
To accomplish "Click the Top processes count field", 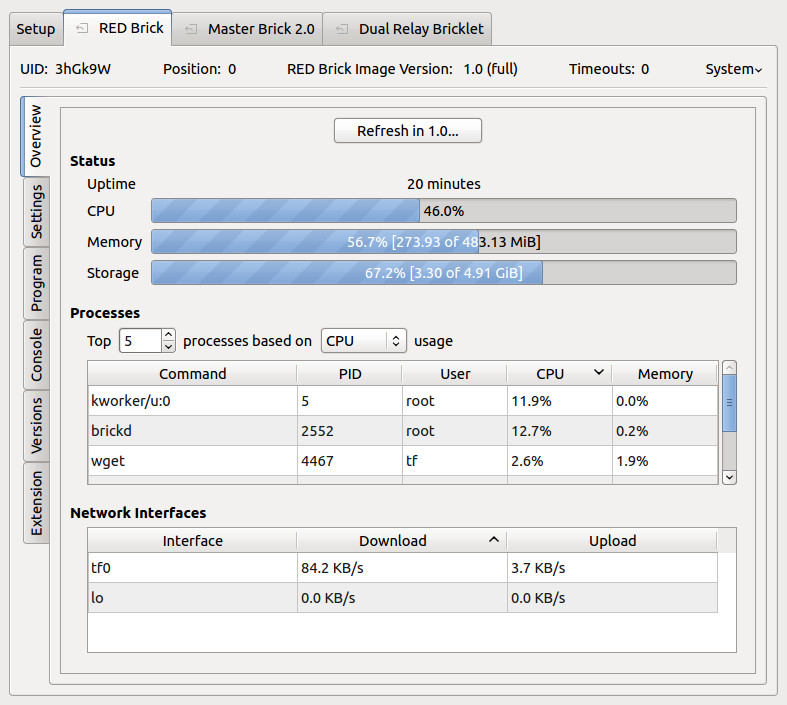I will 141,341.
